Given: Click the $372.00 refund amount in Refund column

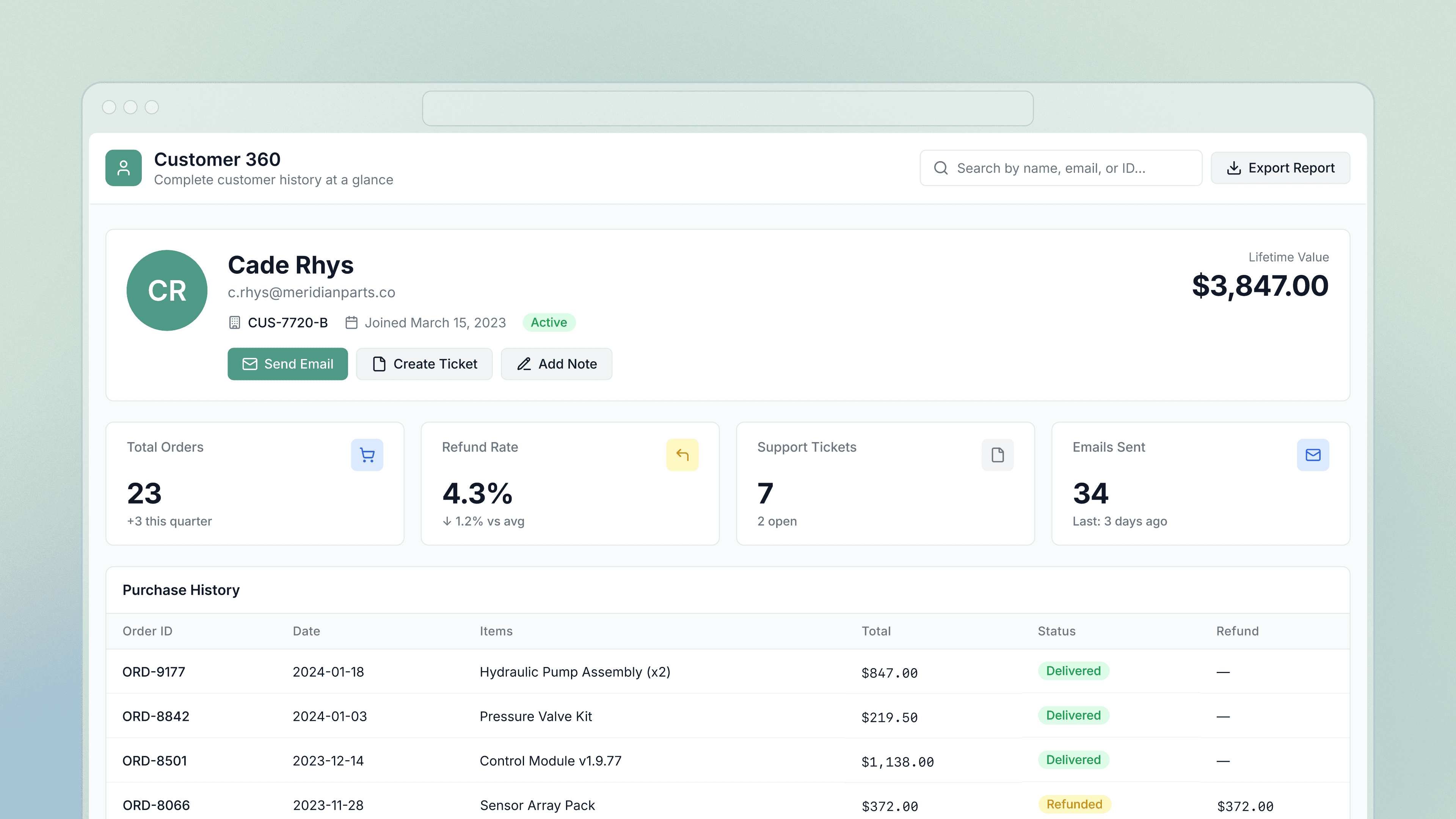Looking at the screenshot, I should click(1245, 806).
